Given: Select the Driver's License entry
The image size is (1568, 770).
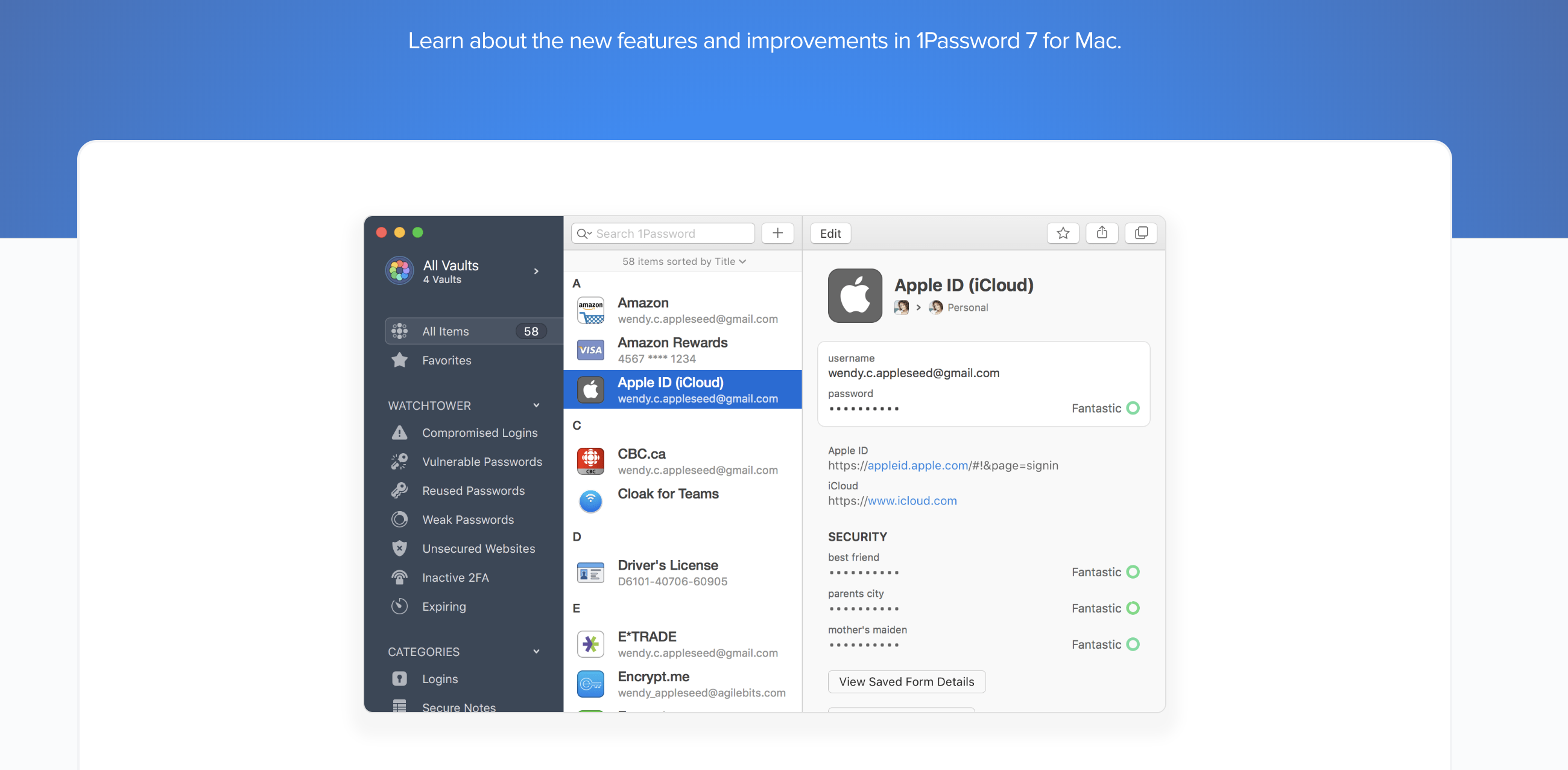Looking at the screenshot, I should tap(682, 573).
